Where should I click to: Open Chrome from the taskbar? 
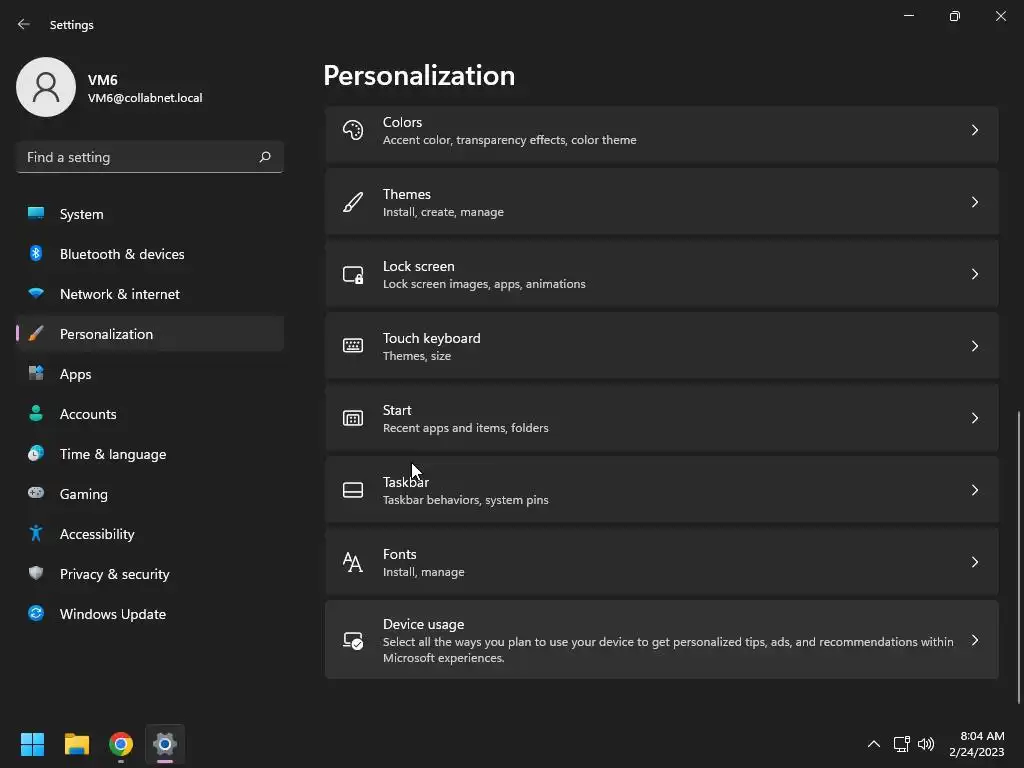tap(121, 744)
